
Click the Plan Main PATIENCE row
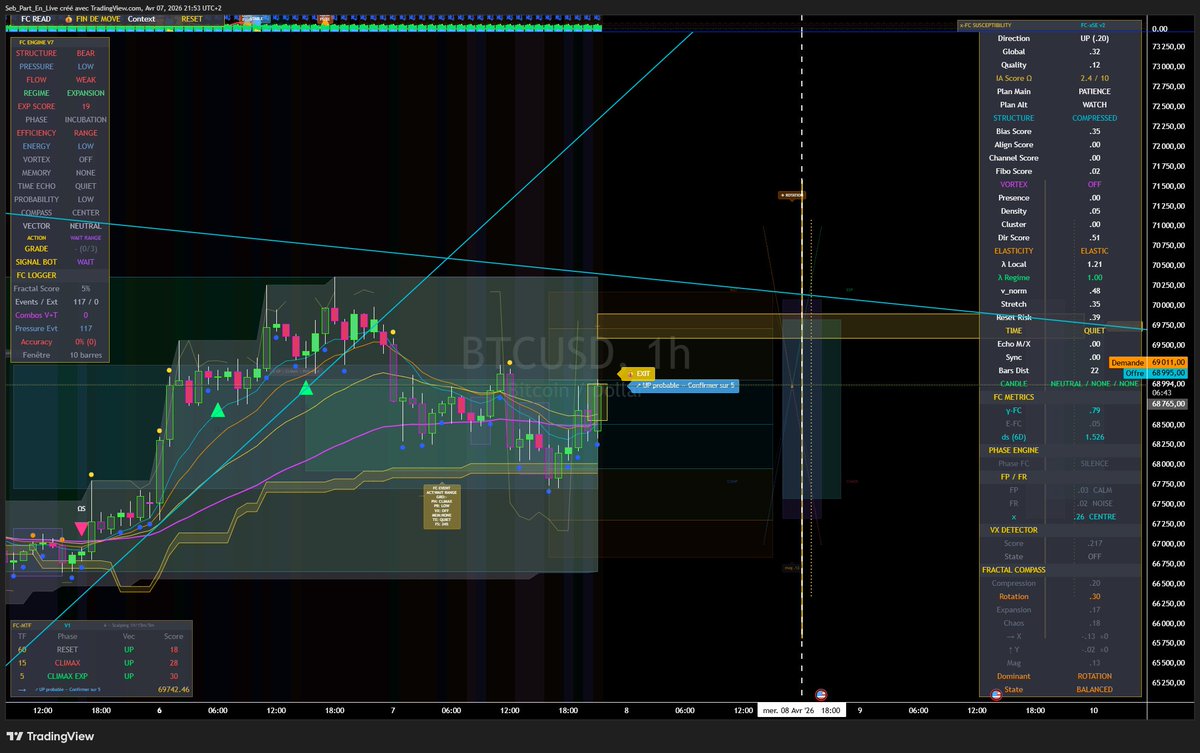pyautogui.click(x=1060, y=92)
